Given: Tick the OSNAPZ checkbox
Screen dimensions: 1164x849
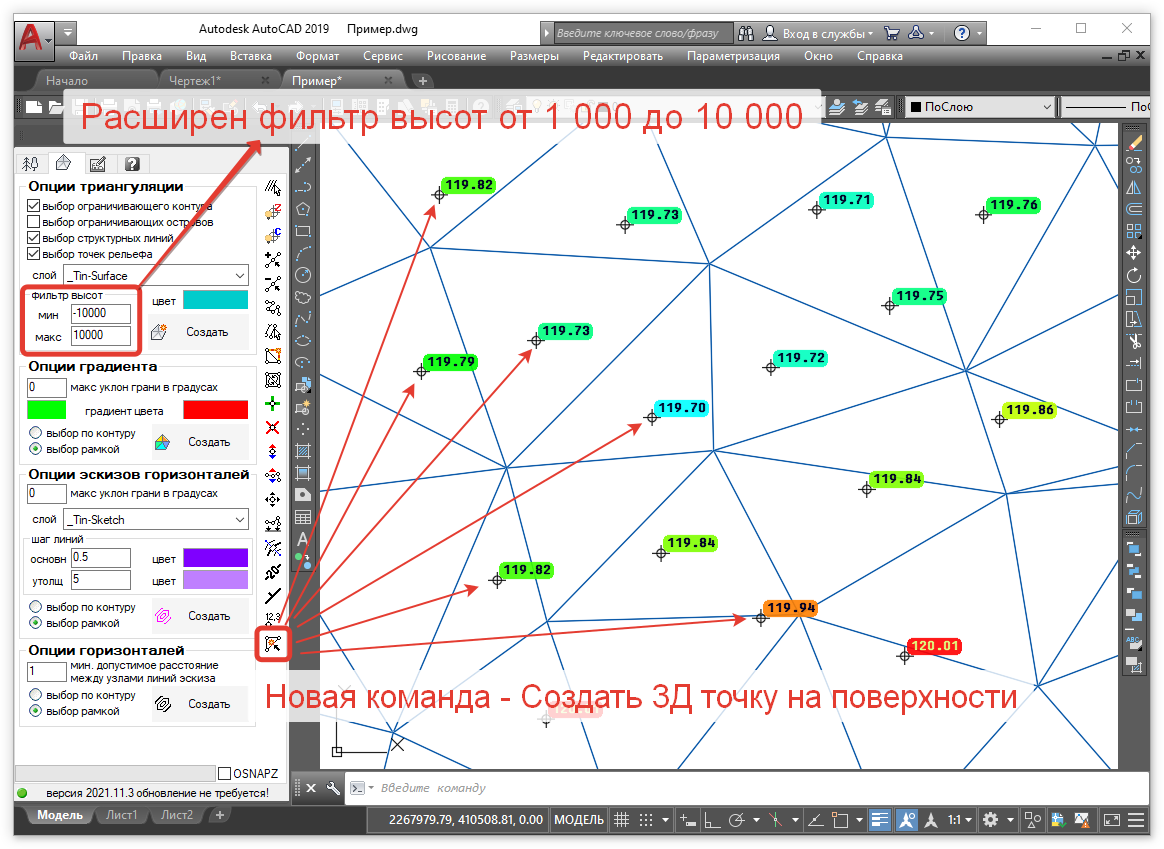Looking at the screenshot, I should [224, 773].
